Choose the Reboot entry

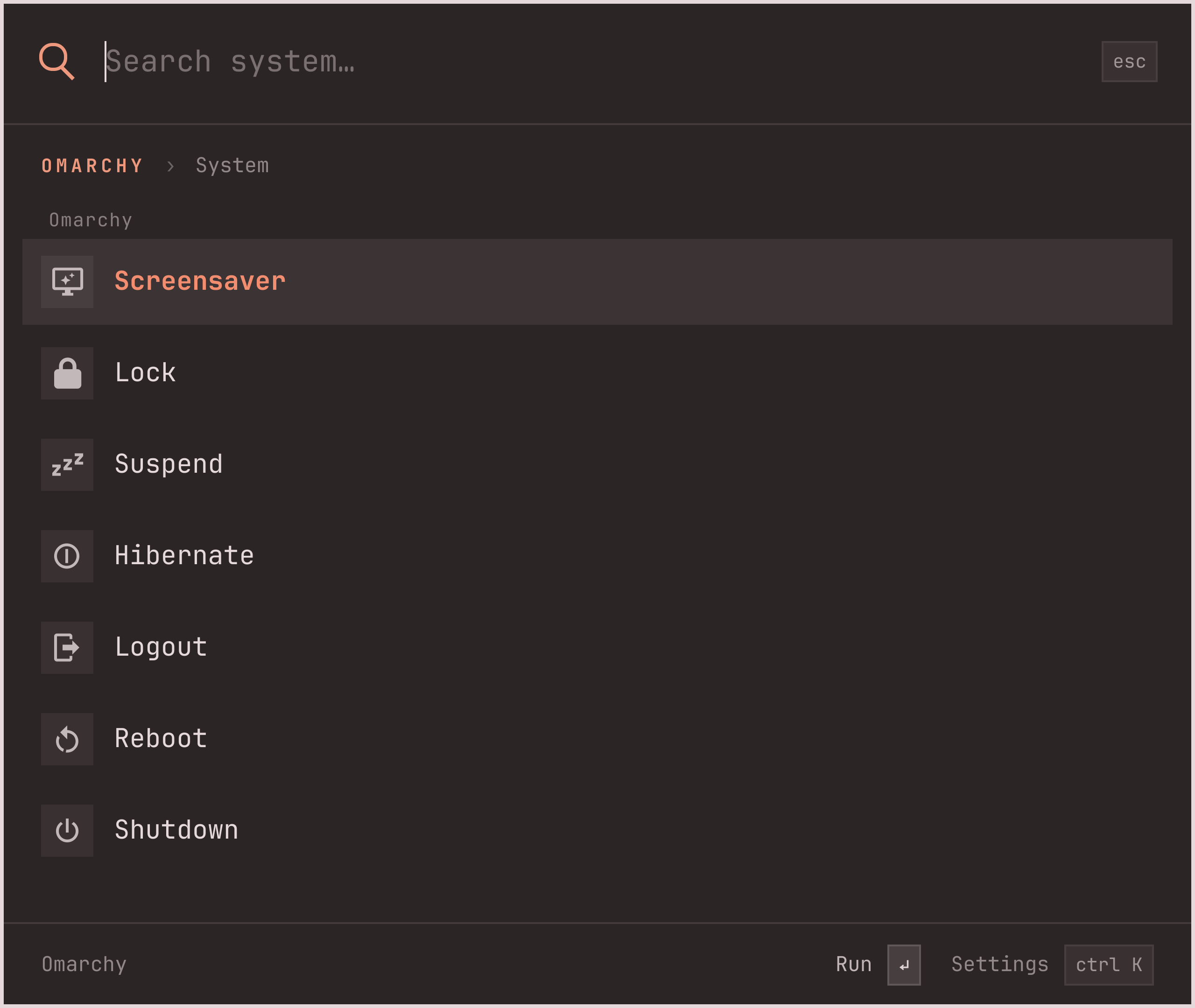[x=597, y=739]
